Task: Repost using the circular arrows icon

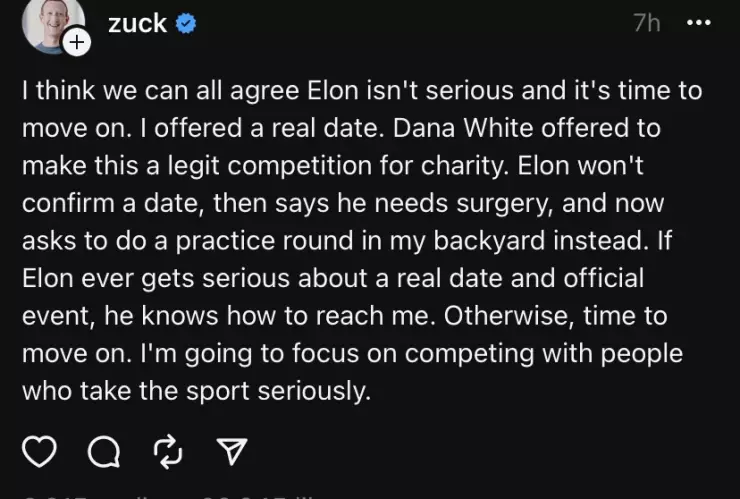Action: pyautogui.click(x=166, y=452)
